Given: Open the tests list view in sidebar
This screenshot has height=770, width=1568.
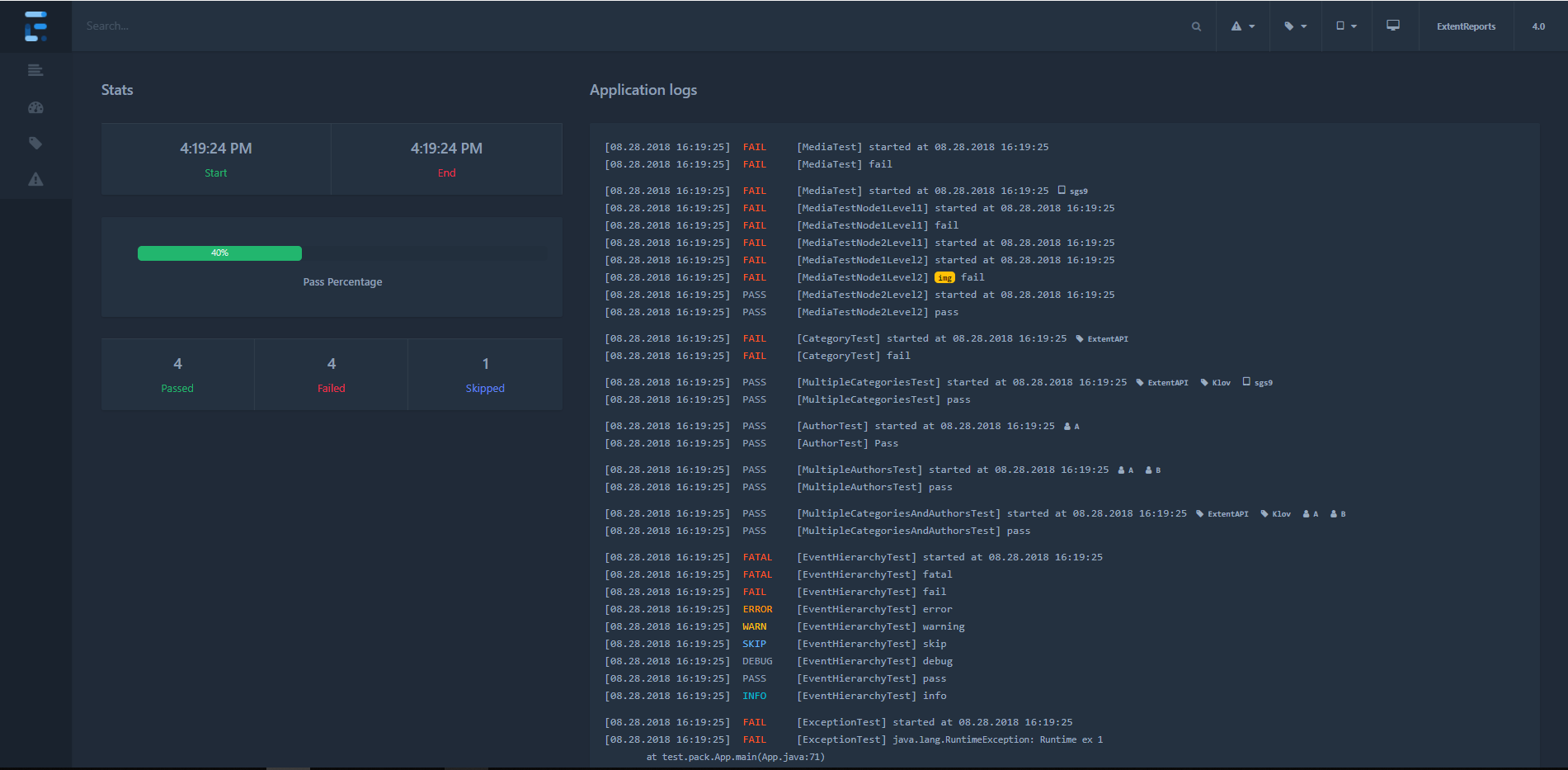Looking at the screenshot, I should pos(35,70).
